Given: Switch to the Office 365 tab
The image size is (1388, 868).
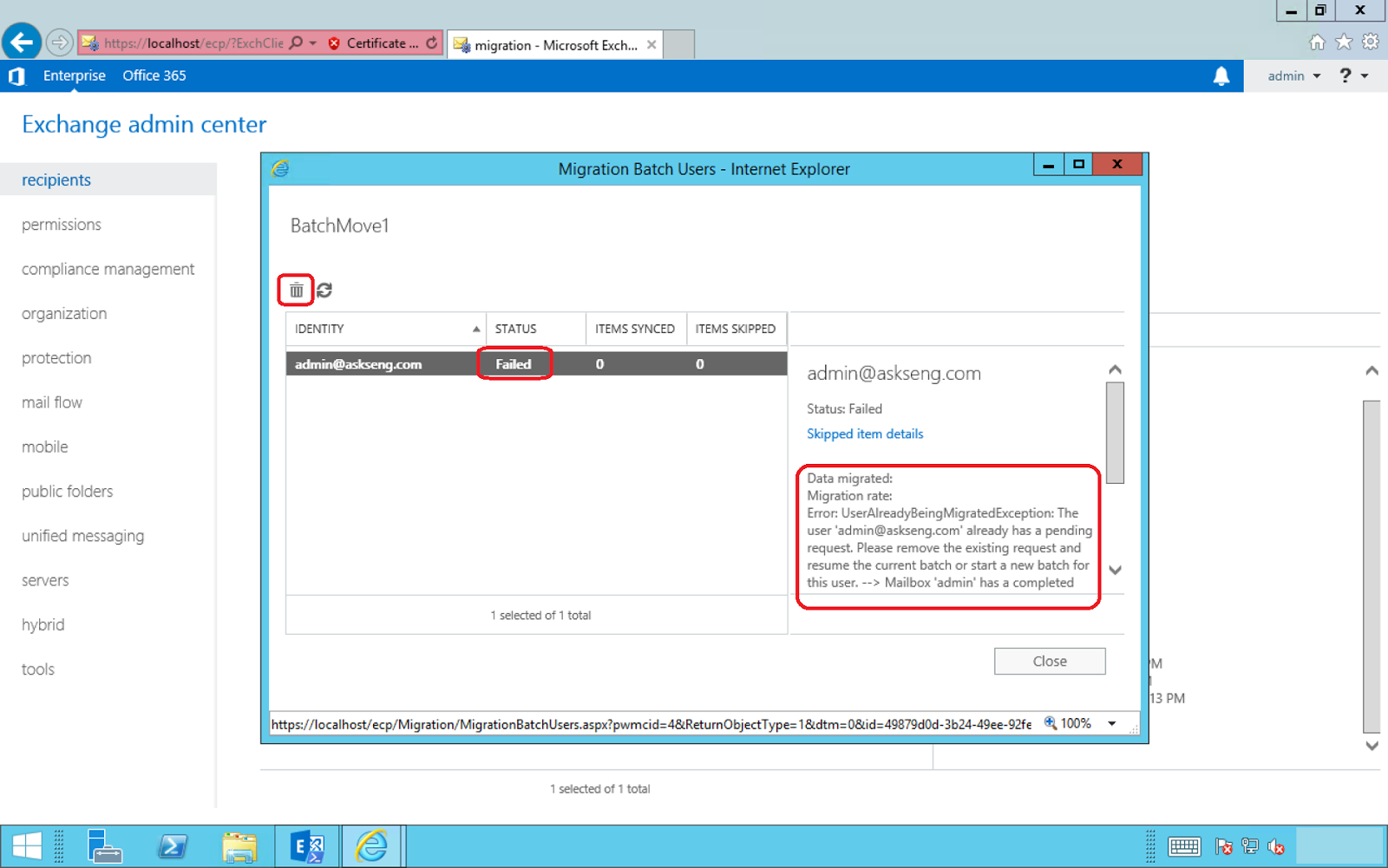Looking at the screenshot, I should tap(154, 75).
